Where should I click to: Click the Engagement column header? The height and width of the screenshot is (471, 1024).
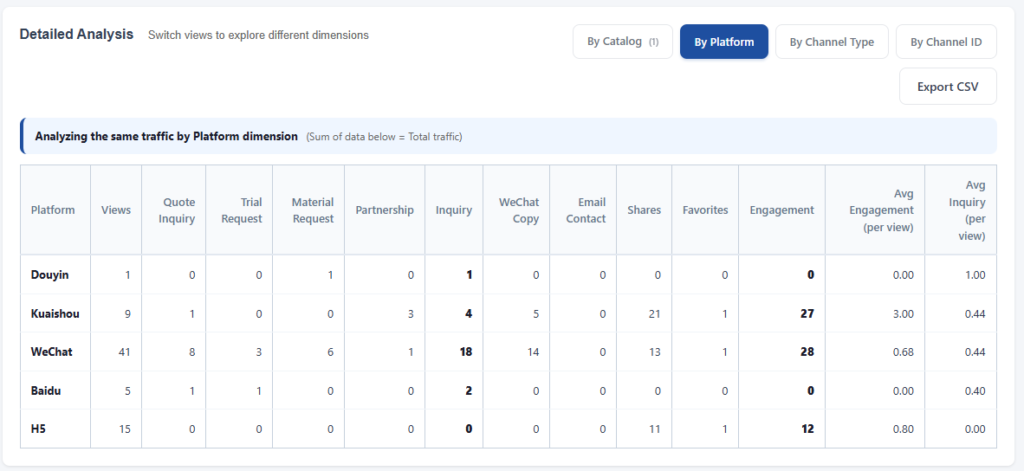(782, 210)
